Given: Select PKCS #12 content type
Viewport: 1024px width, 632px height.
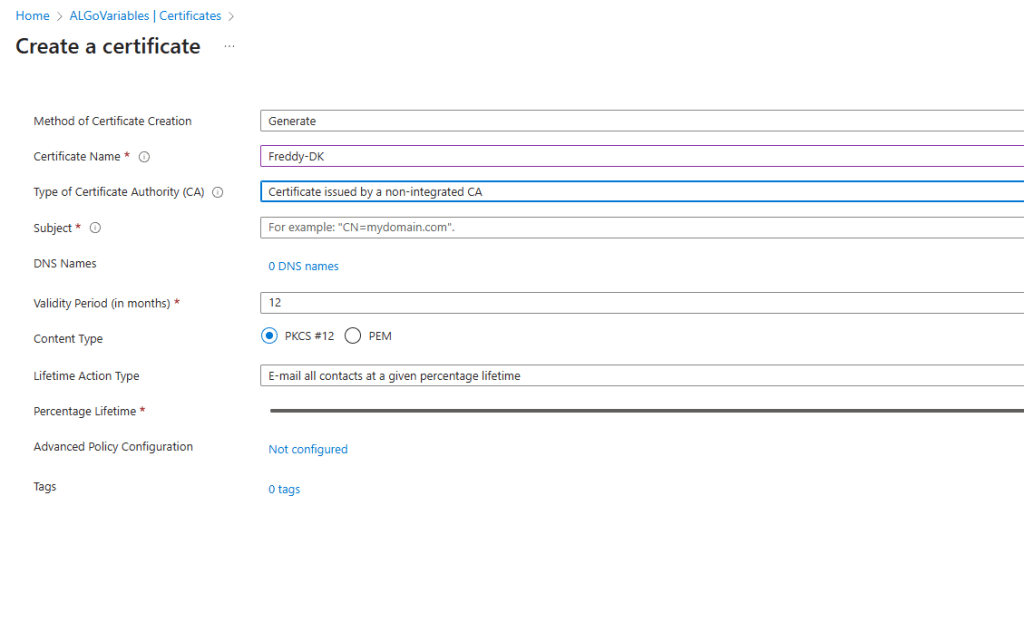Looking at the screenshot, I should (x=269, y=336).
